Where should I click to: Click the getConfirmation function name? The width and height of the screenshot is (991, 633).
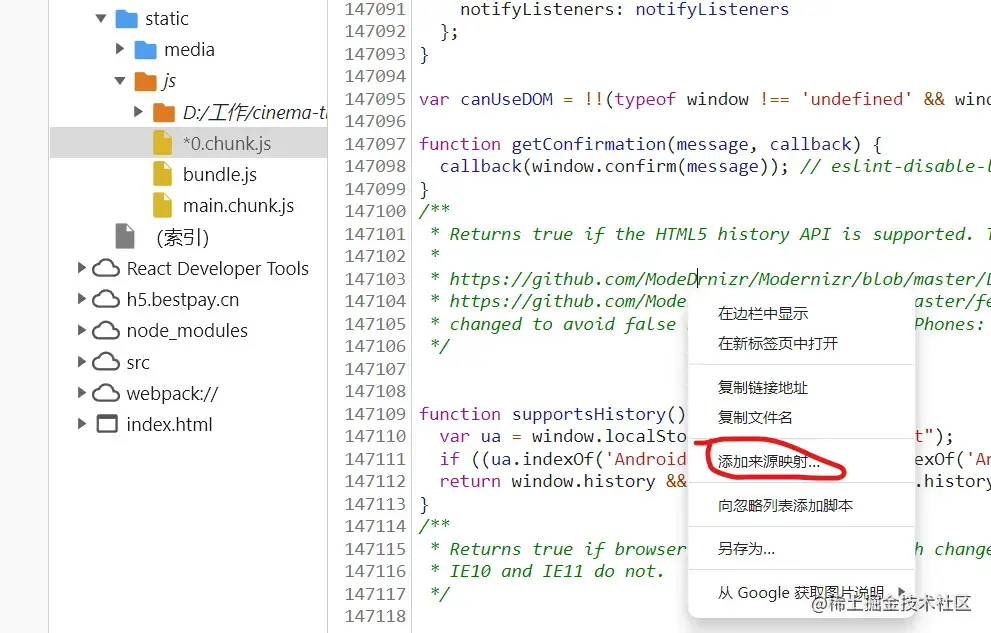pos(588,144)
